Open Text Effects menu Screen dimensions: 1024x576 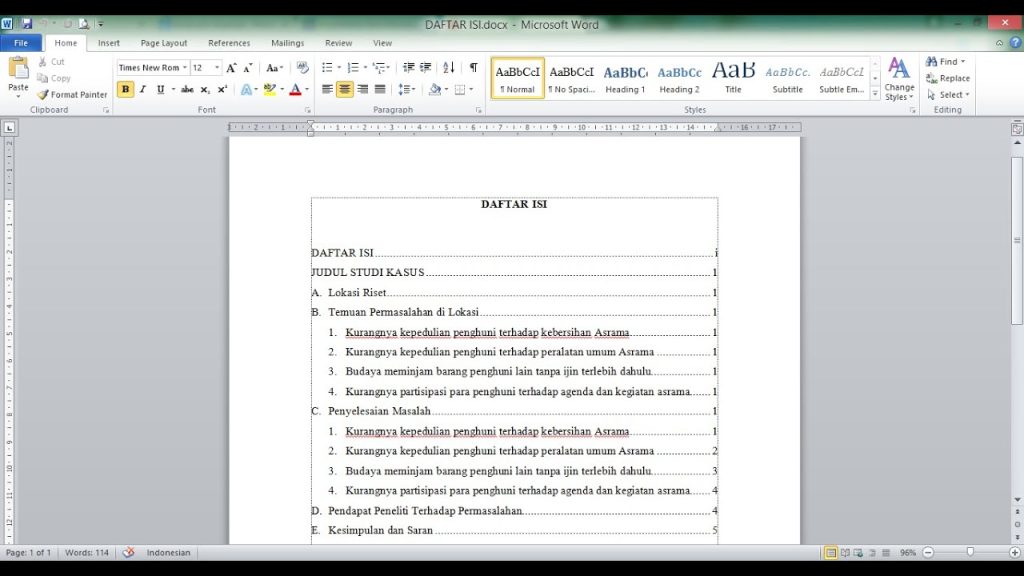pos(249,89)
